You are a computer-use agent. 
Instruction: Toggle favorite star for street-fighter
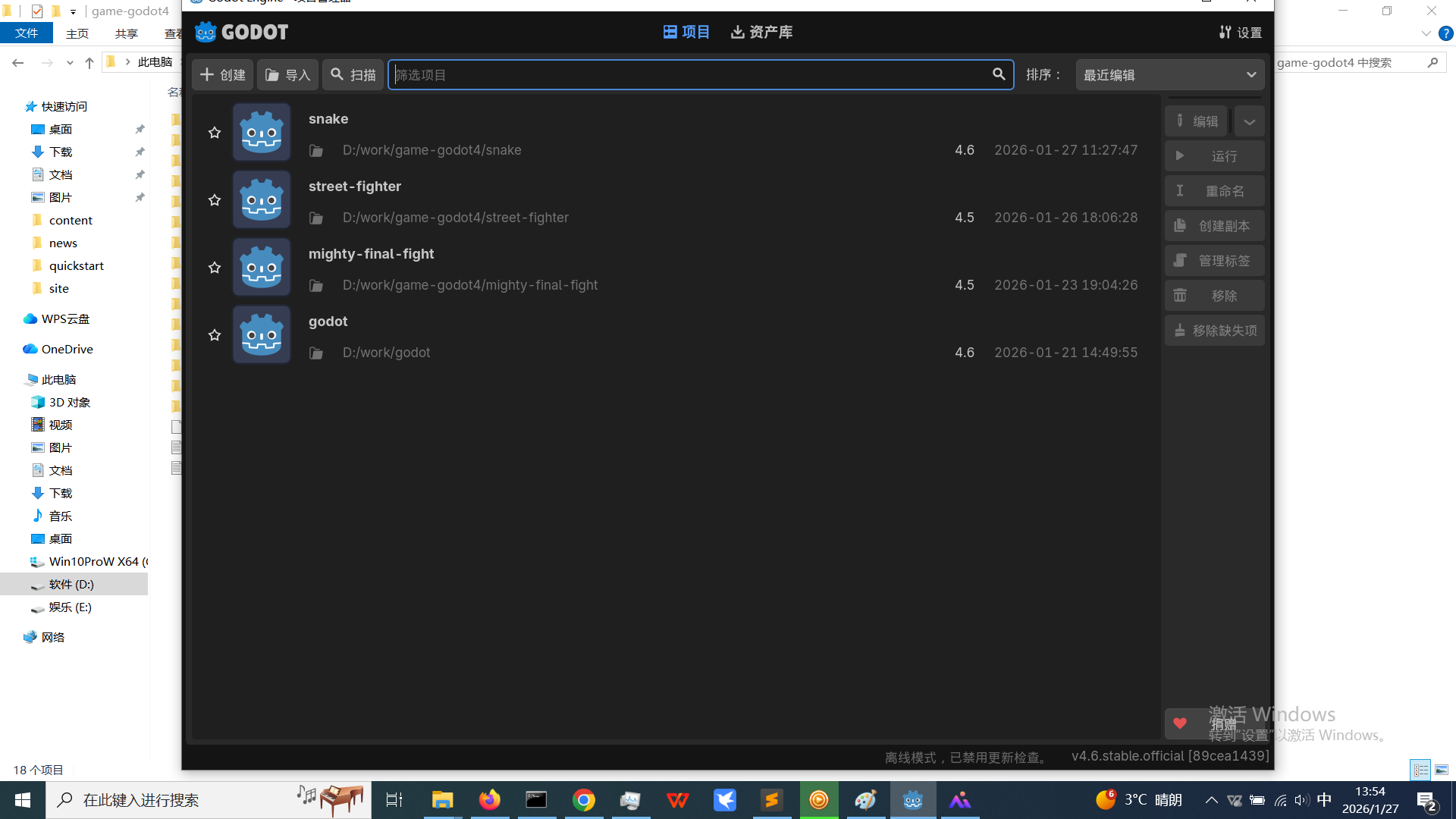(x=215, y=200)
